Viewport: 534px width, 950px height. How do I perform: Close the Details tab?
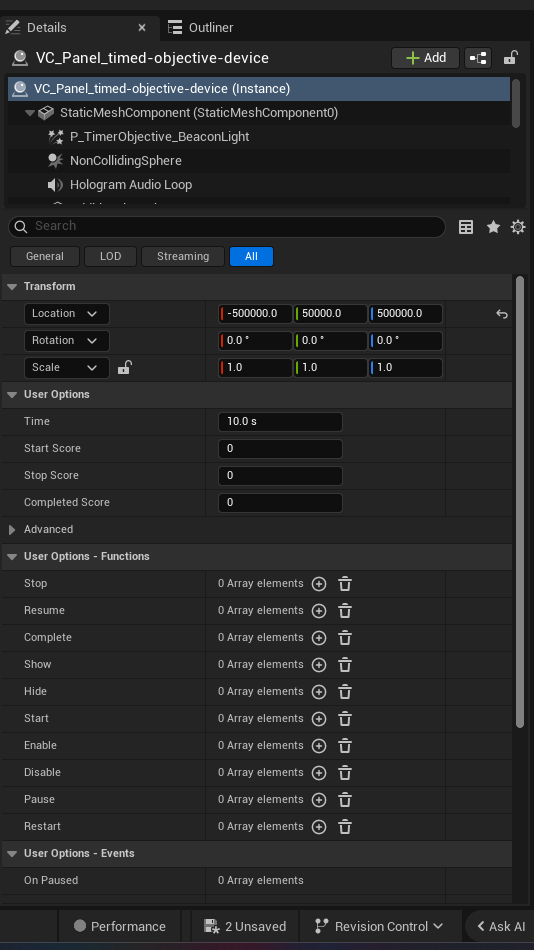(142, 28)
